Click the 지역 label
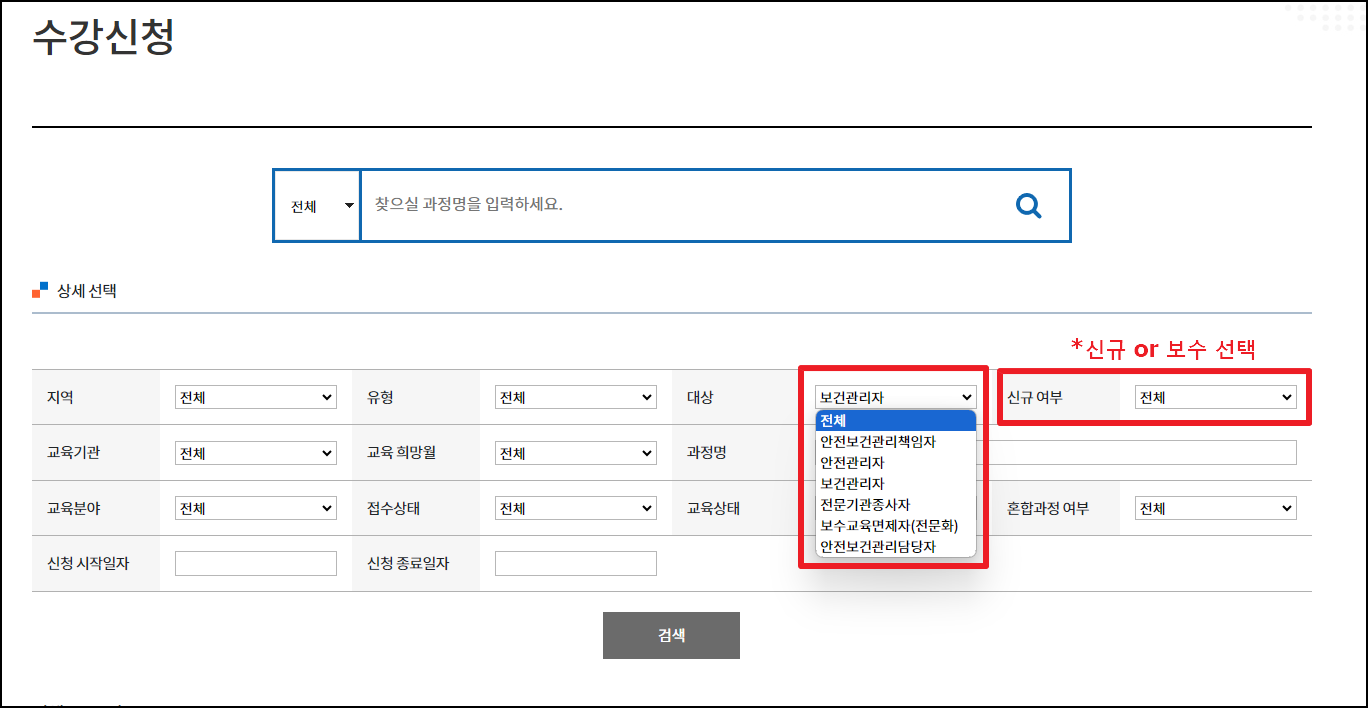 (x=60, y=397)
